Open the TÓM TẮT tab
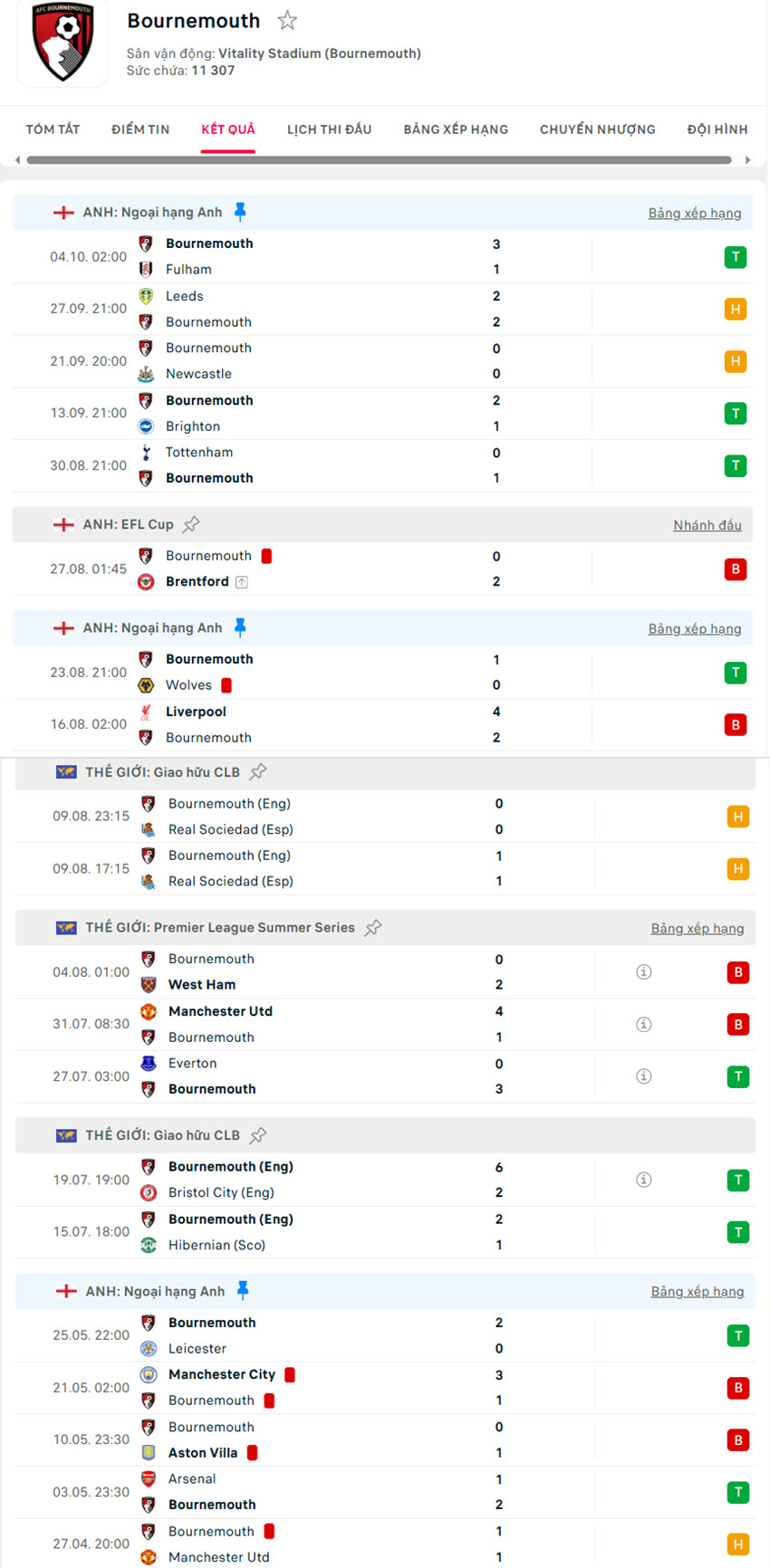The width and height of the screenshot is (770, 1568). click(53, 129)
